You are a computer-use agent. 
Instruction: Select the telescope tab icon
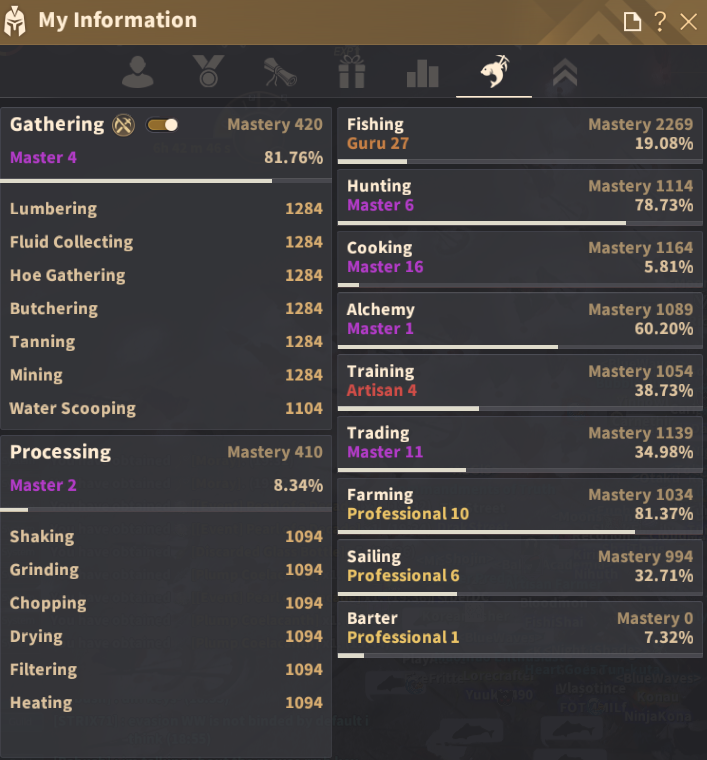(x=280, y=72)
